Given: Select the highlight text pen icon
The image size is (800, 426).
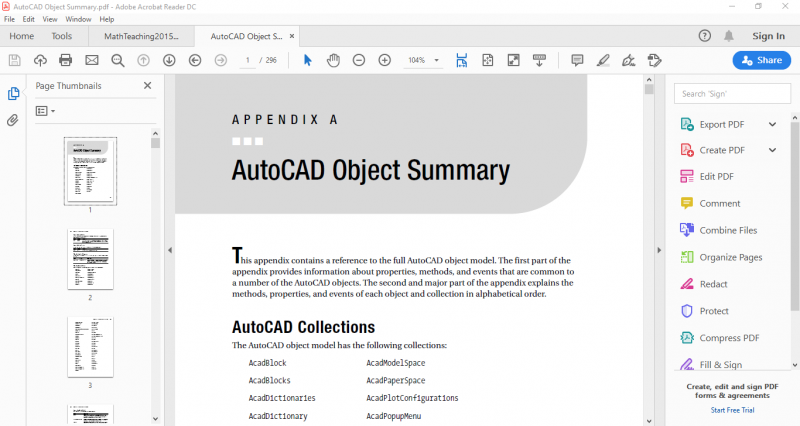Looking at the screenshot, I should [603, 60].
